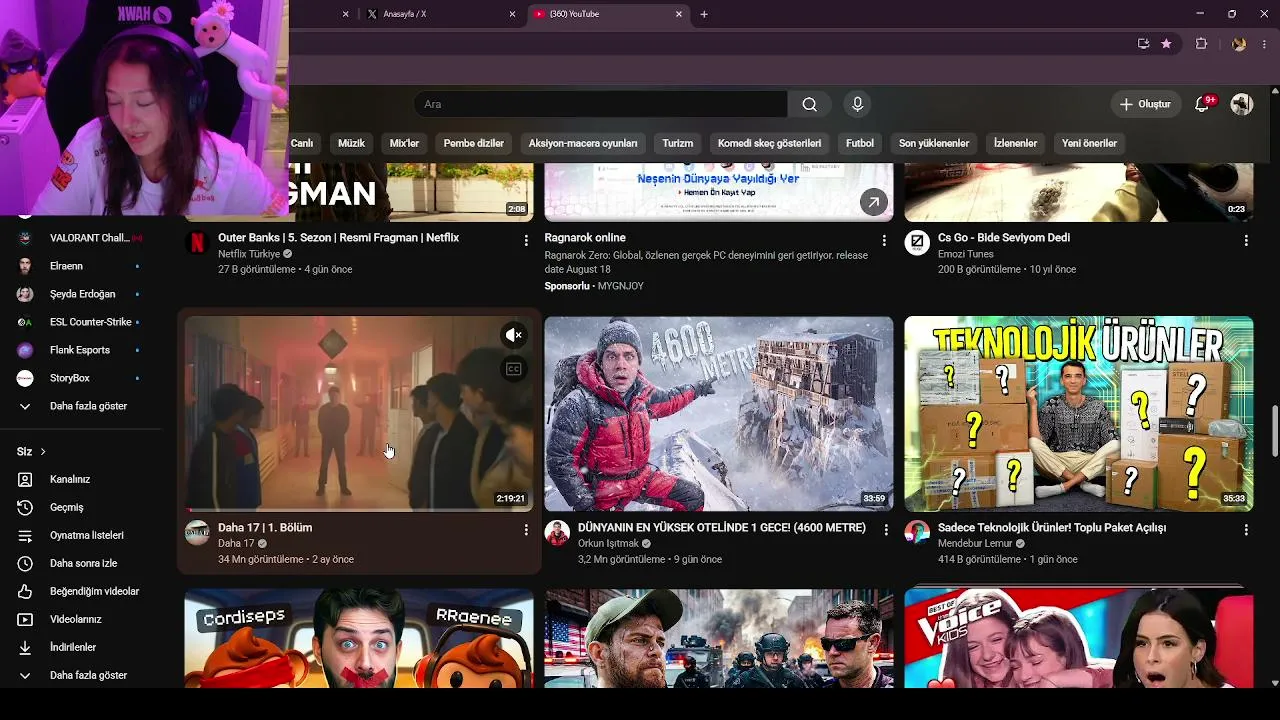Image resolution: width=1280 pixels, height=720 pixels.
Task: Open options for Sadece Teknolojik Ürünler video
Action: [1246, 529]
